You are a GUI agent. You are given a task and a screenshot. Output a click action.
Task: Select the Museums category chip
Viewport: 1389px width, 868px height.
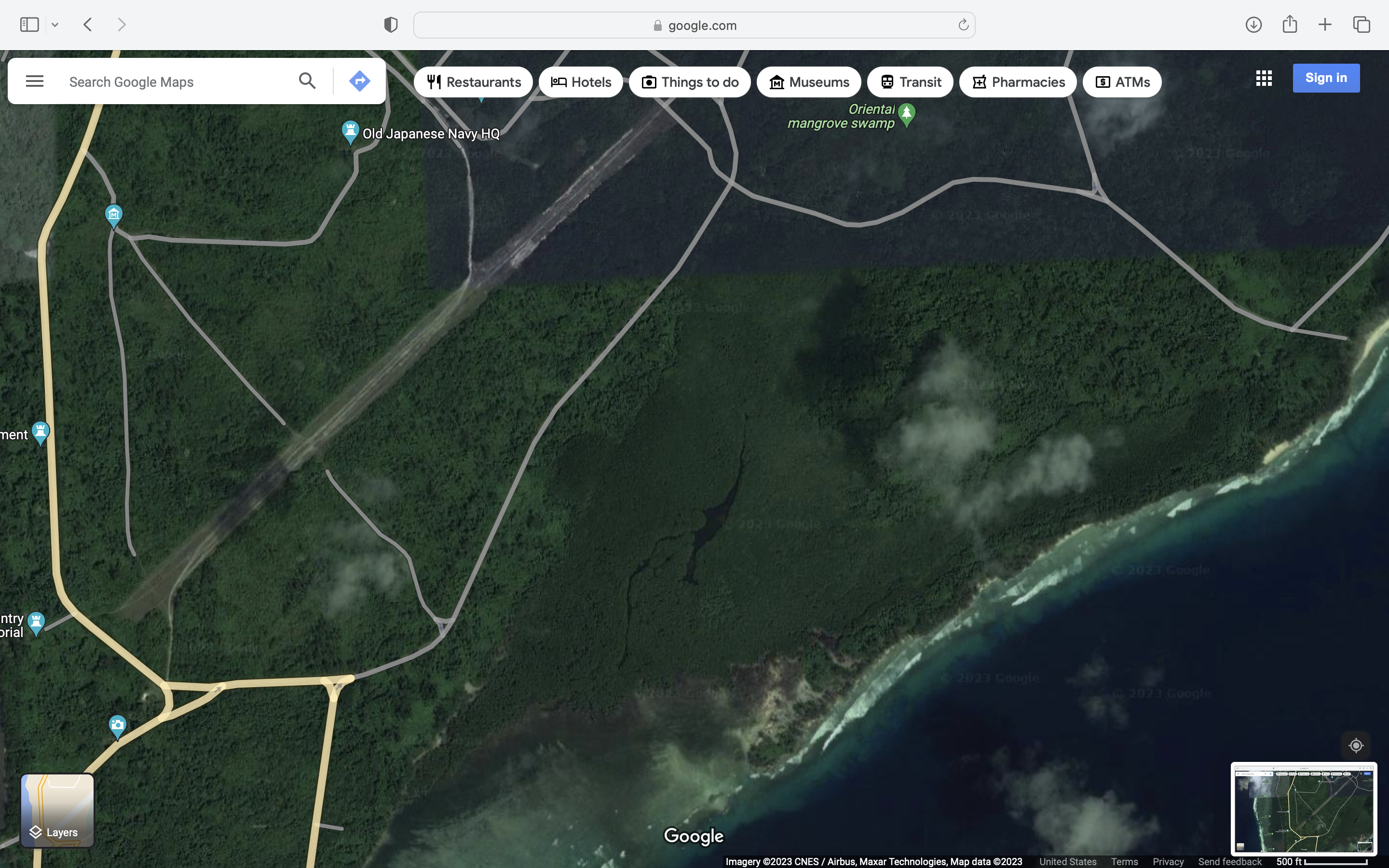(x=808, y=82)
